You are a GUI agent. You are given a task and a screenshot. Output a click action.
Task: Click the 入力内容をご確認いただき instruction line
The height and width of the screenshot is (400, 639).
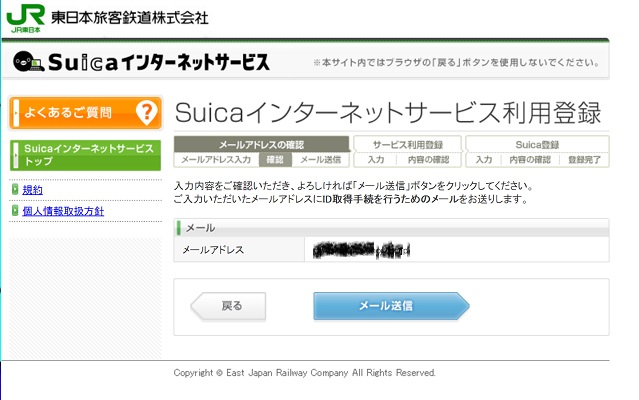click(353, 186)
